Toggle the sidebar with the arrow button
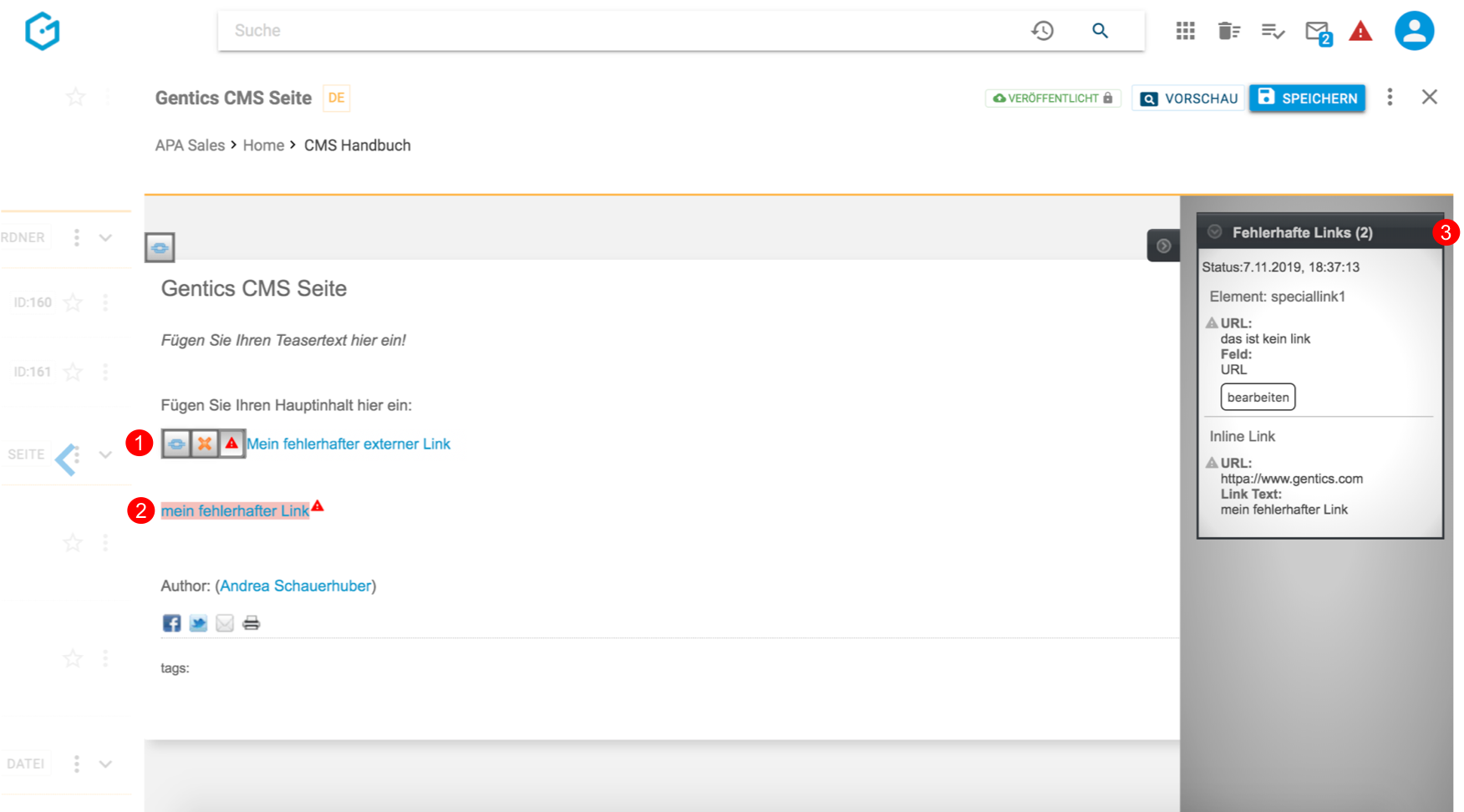1464x812 pixels. (x=1163, y=246)
